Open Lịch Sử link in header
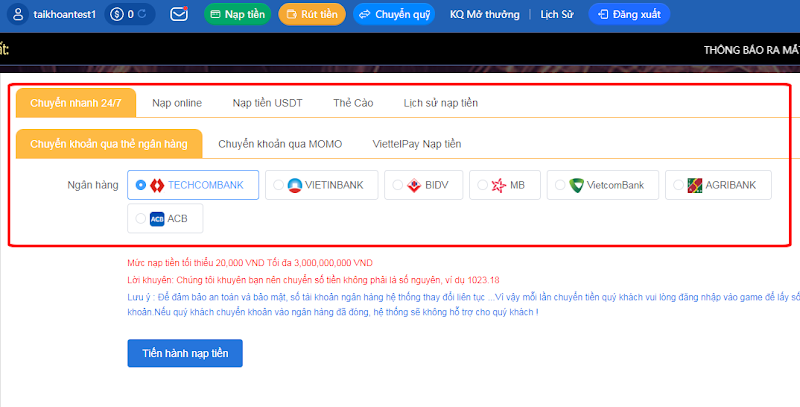The width and height of the screenshot is (800, 407). coord(557,14)
